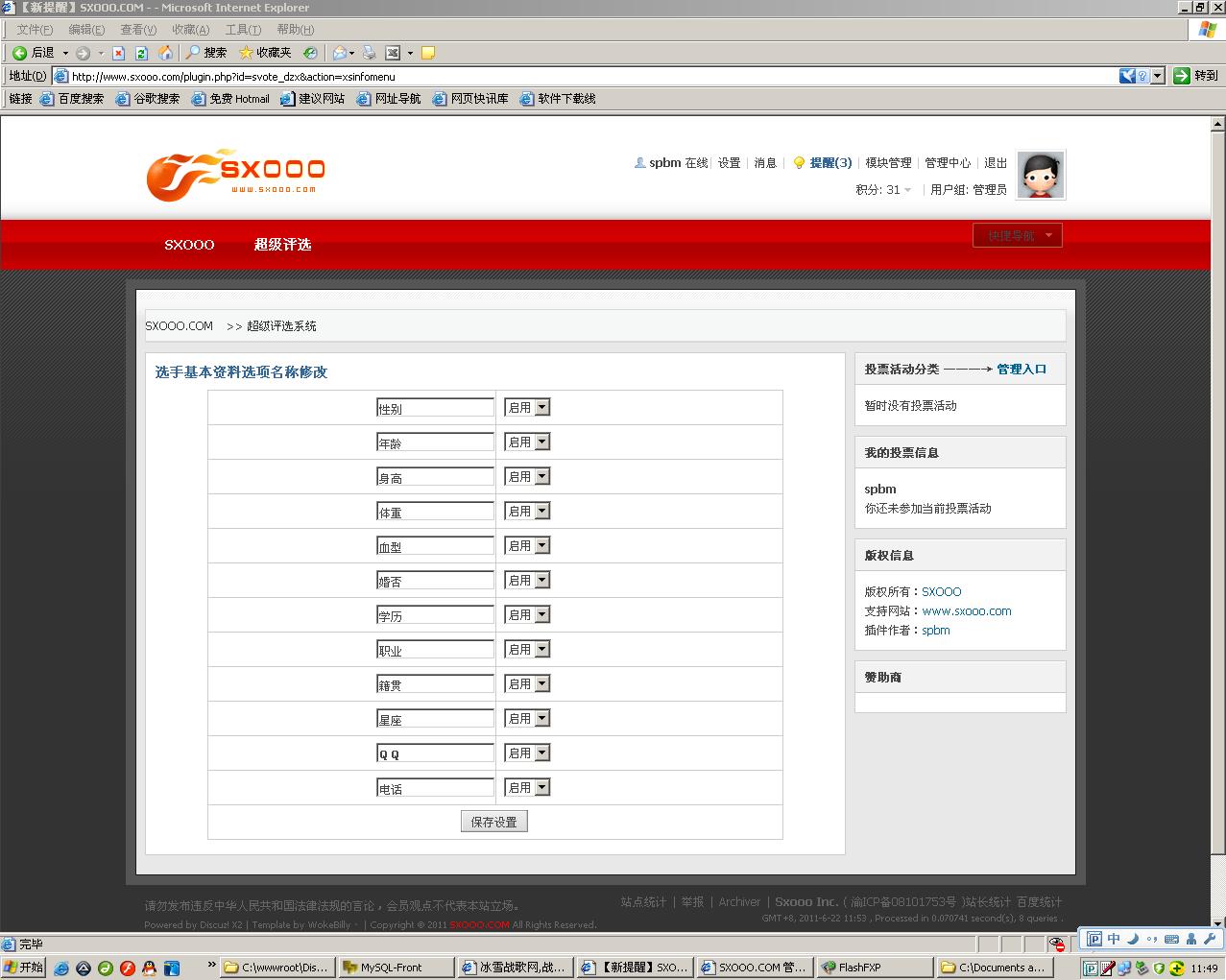Image resolution: width=1226 pixels, height=980 pixels.
Task: Click the user avatar thumbnail
Action: click(1040, 175)
